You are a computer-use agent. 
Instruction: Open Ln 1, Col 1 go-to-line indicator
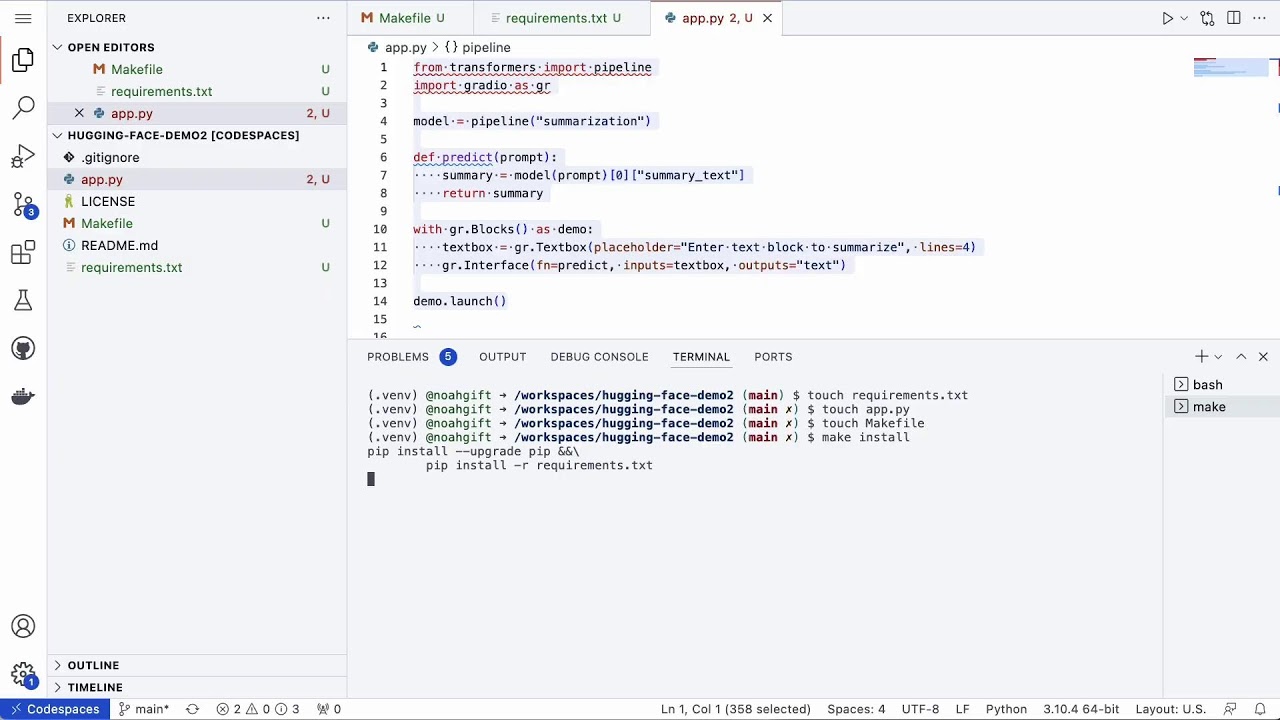point(735,709)
